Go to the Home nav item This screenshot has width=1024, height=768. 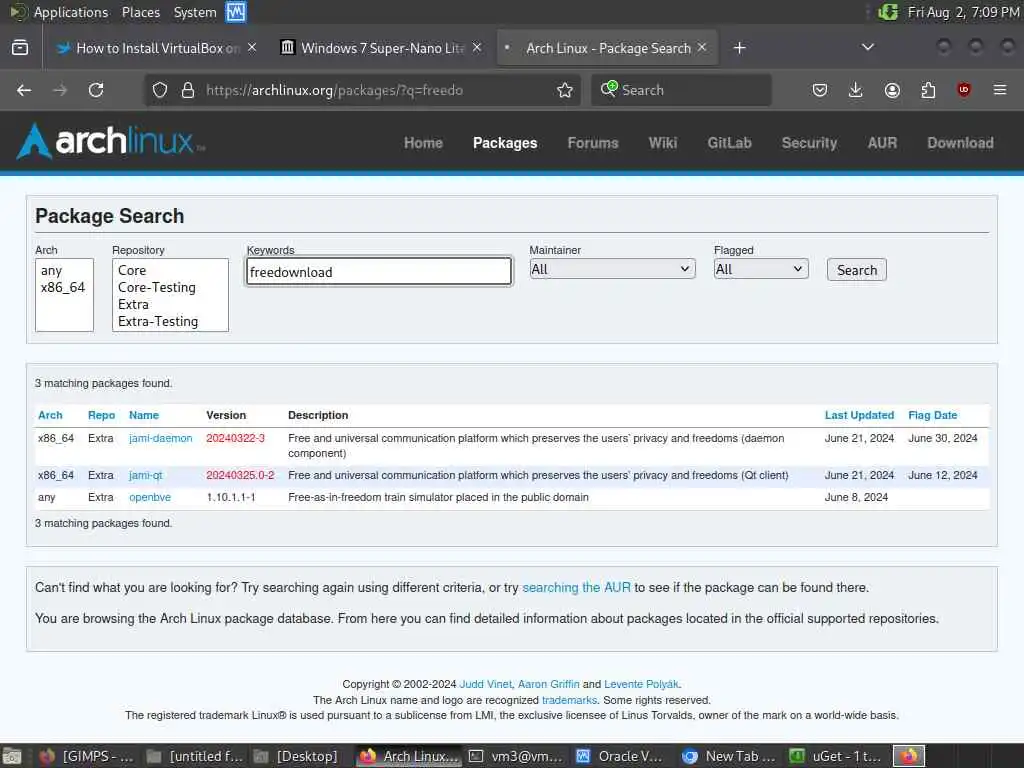(423, 143)
